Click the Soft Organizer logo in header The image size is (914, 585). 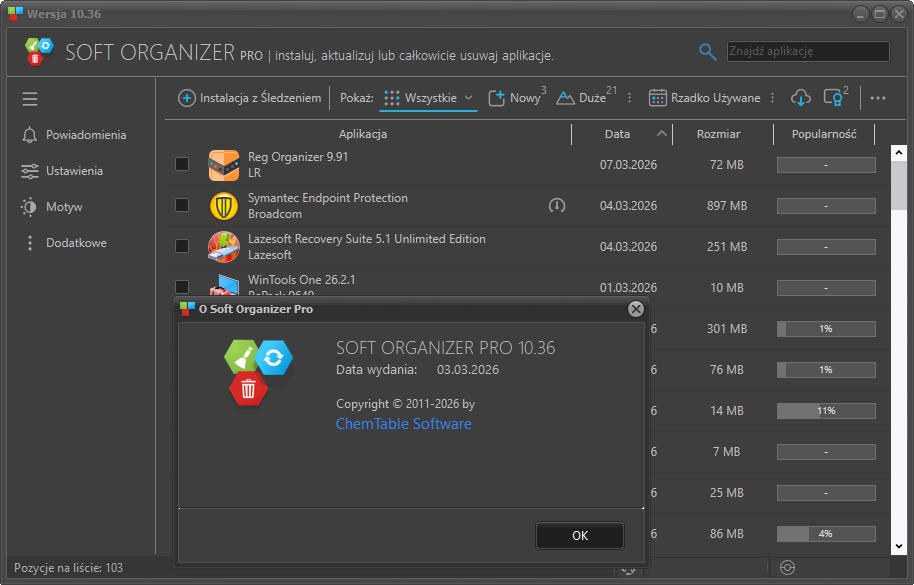tap(38, 51)
